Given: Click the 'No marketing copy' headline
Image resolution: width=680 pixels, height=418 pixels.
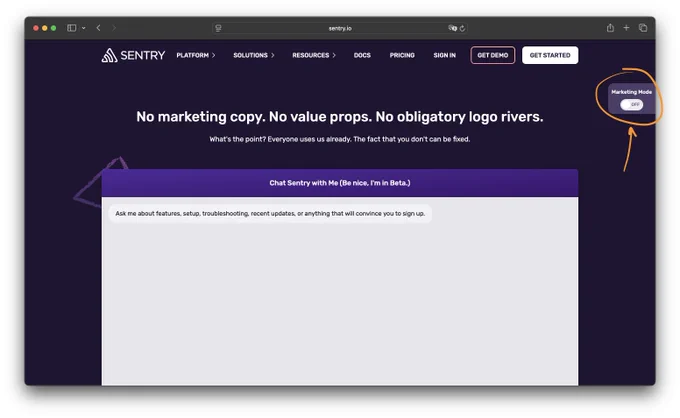Looking at the screenshot, I should point(340,117).
